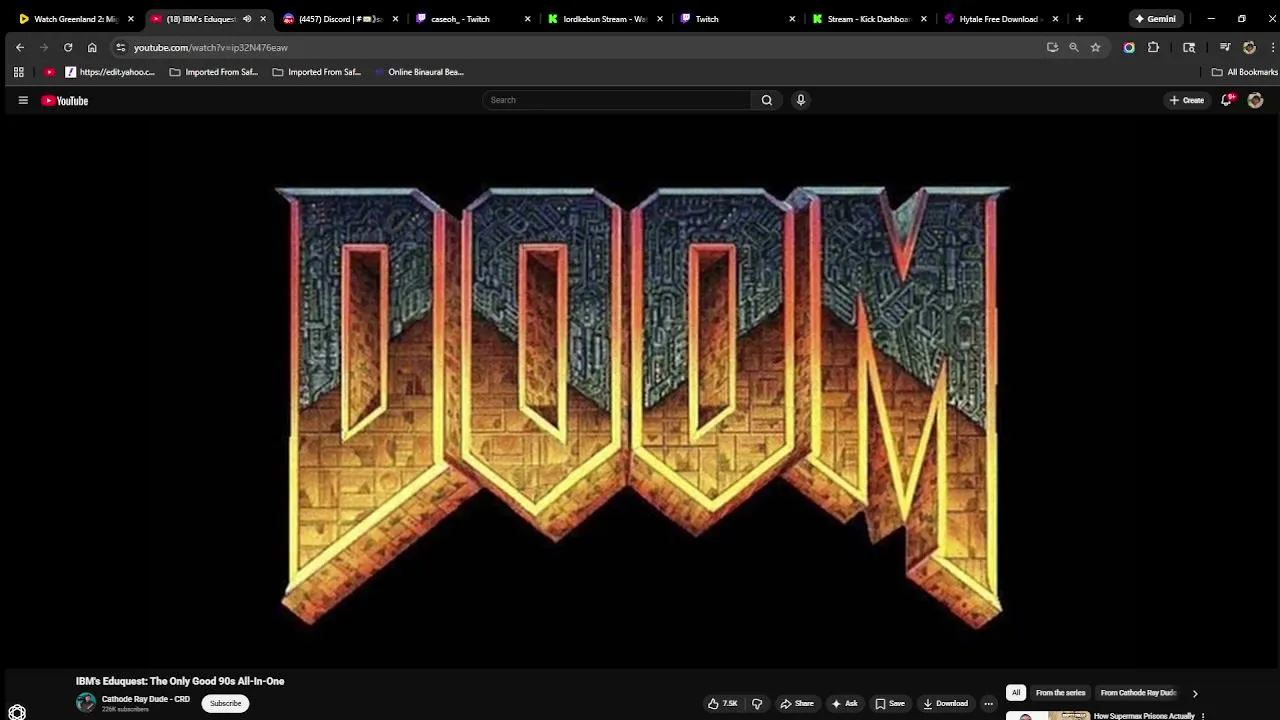1280x720 pixels.
Task: Switch to Stream - Kick Dashboard tab
Action: point(868,19)
